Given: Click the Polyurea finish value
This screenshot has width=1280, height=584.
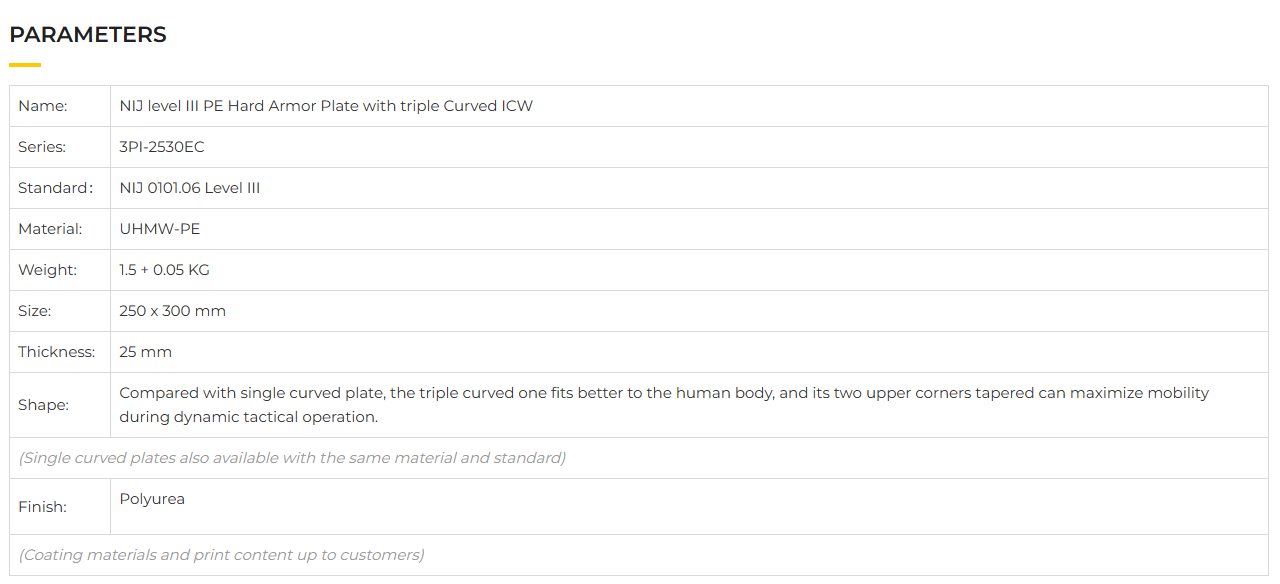Looking at the screenshot, I should coord(152,499).
